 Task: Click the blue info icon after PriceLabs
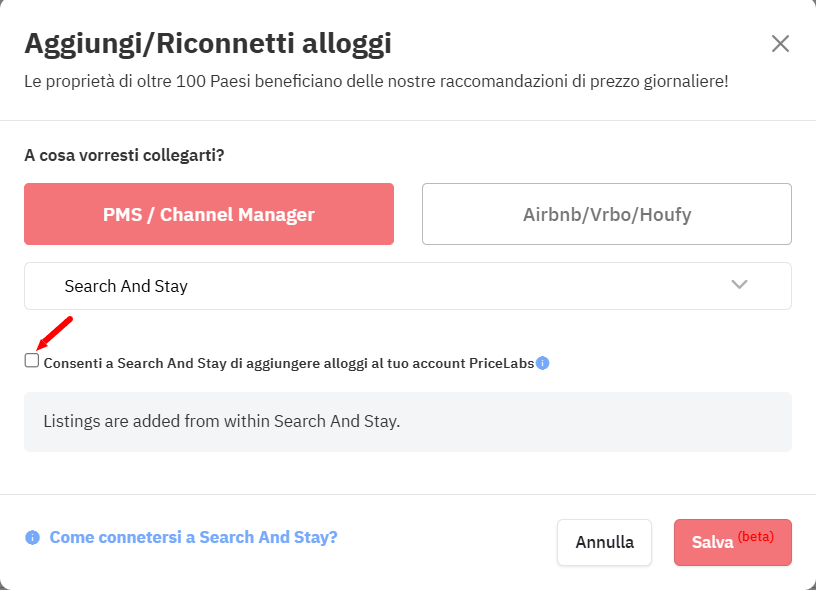click(542, 363)
